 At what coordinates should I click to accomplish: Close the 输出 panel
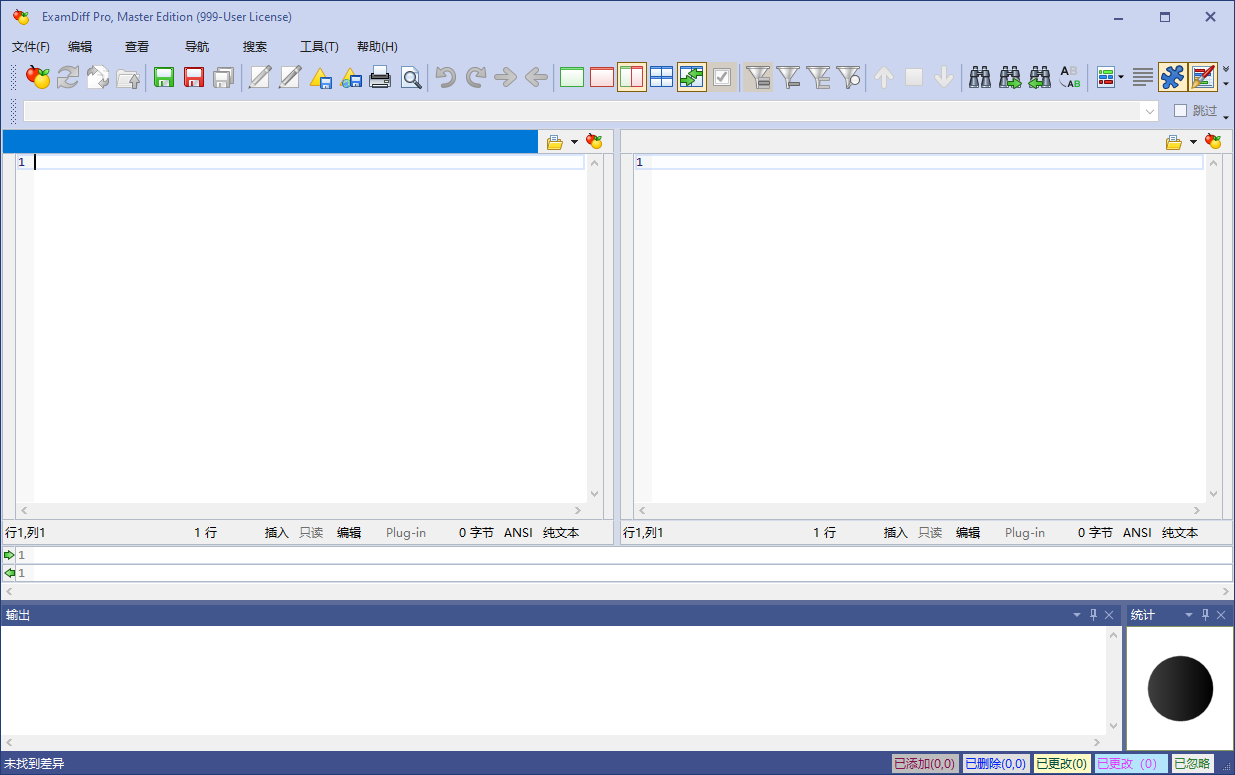pyautogui.click(x=1109, y=615)
